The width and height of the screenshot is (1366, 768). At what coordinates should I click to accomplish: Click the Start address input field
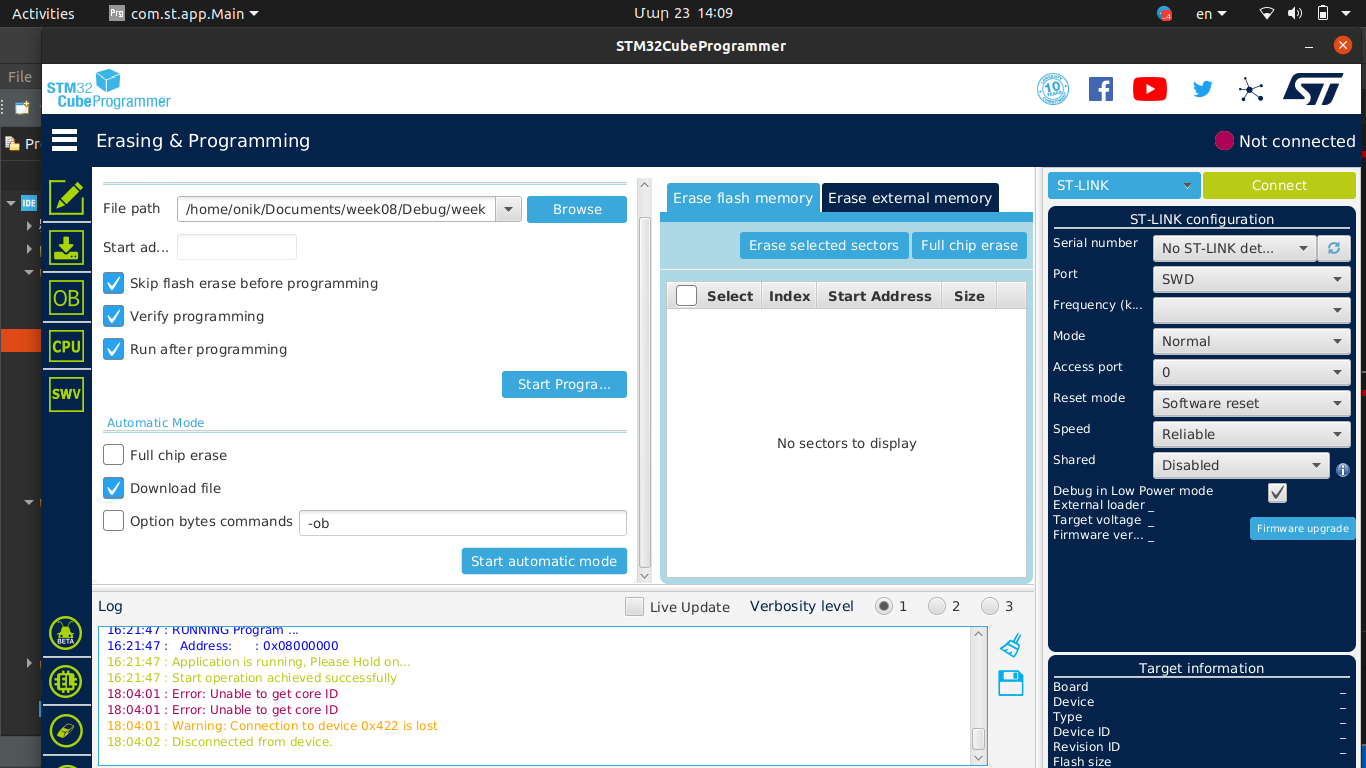(x=237, y=247)
